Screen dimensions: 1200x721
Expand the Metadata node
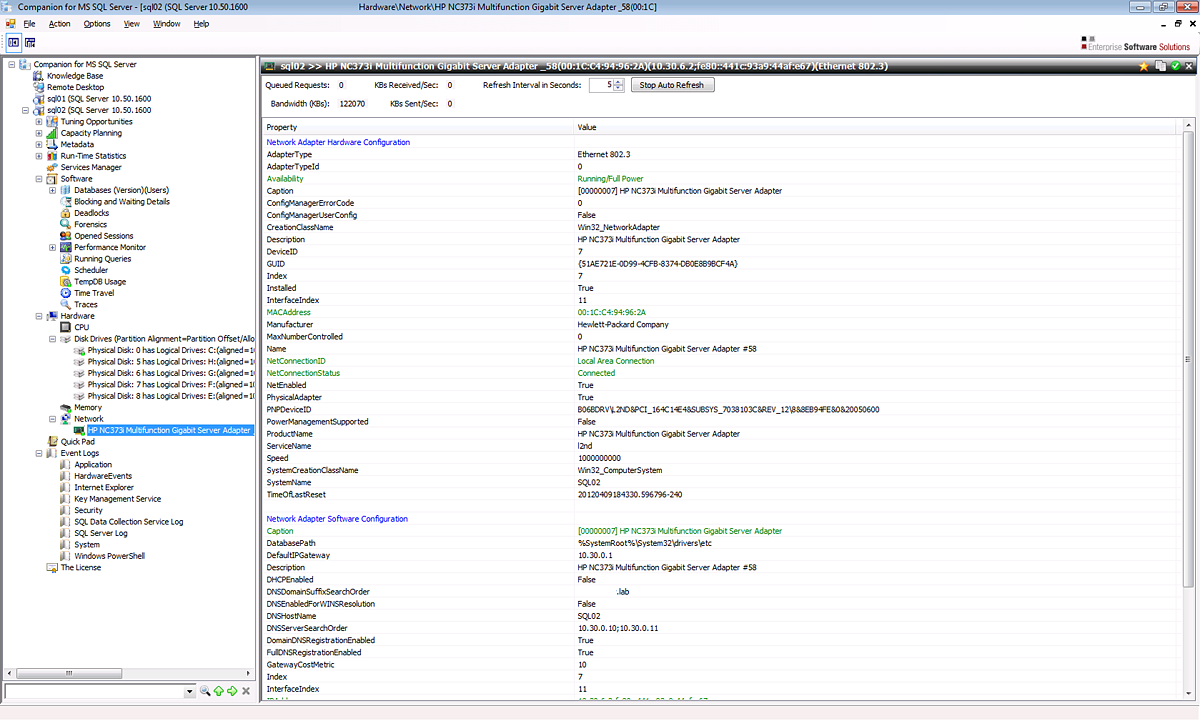pyautogui.click(x=39, y=145)
